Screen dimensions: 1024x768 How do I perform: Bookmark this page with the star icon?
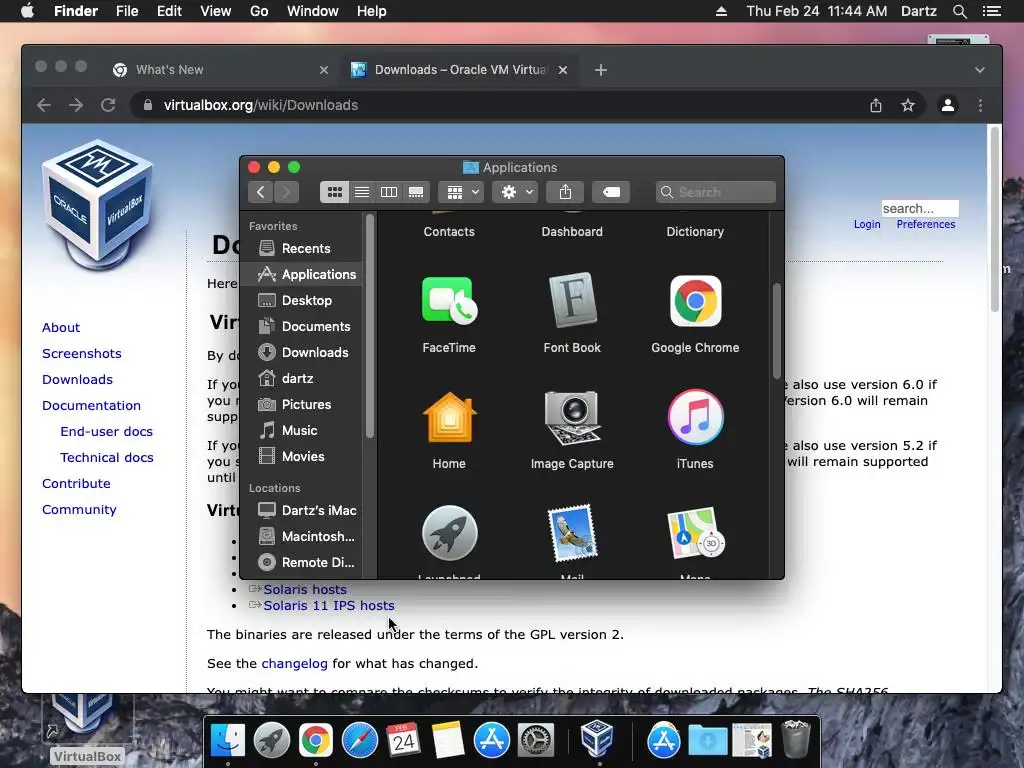(908, 105)
